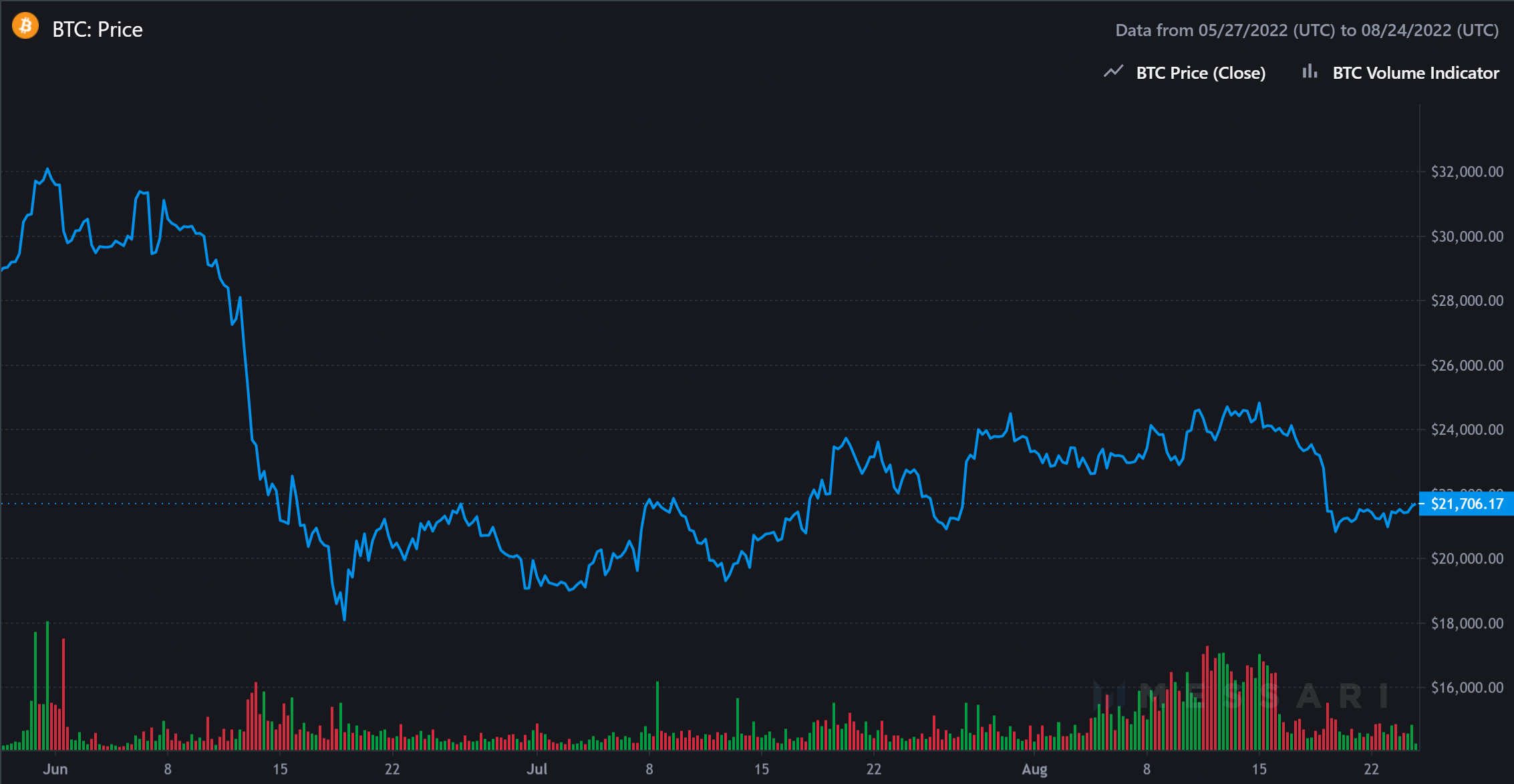Image resolution: width=1514 pixels, height=784 pixels.
Task: Click the $32,000.00 price axis label
Action: 1467,172
